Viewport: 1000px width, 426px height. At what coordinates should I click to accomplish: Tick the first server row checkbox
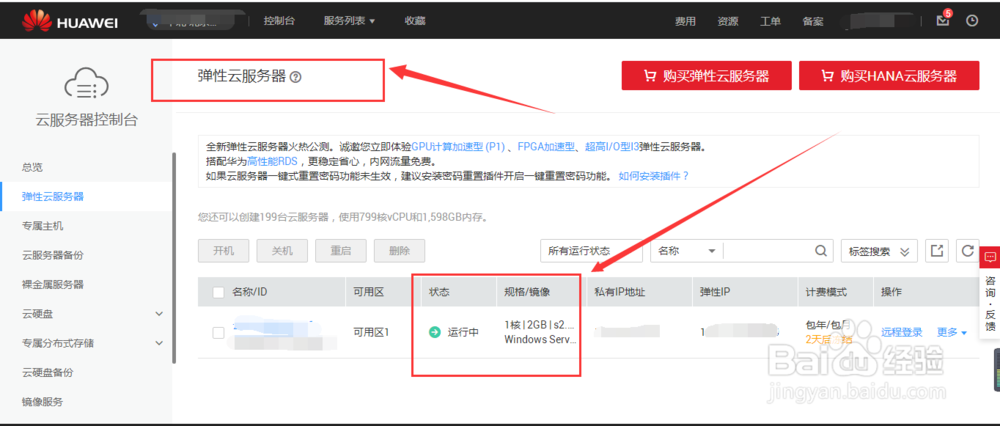point(218,332)
